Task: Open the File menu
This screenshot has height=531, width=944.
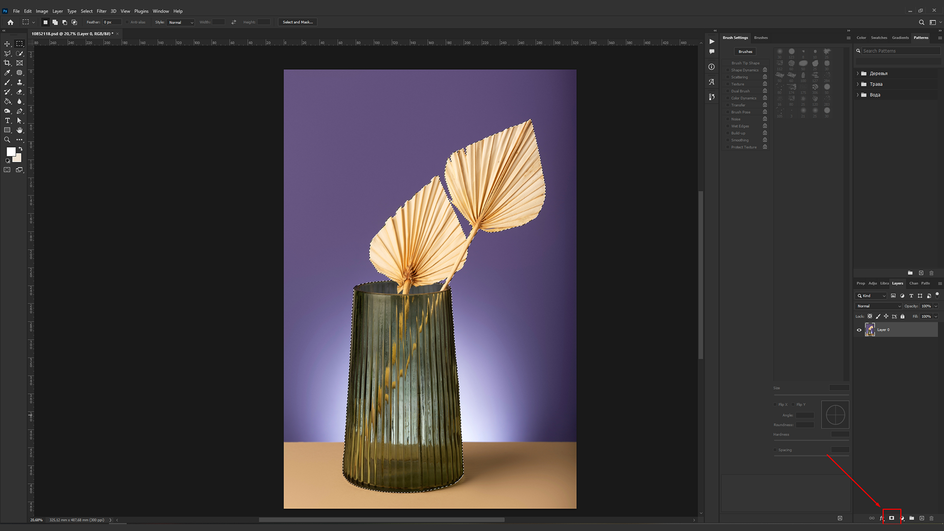Action: [x=16, y=11]
